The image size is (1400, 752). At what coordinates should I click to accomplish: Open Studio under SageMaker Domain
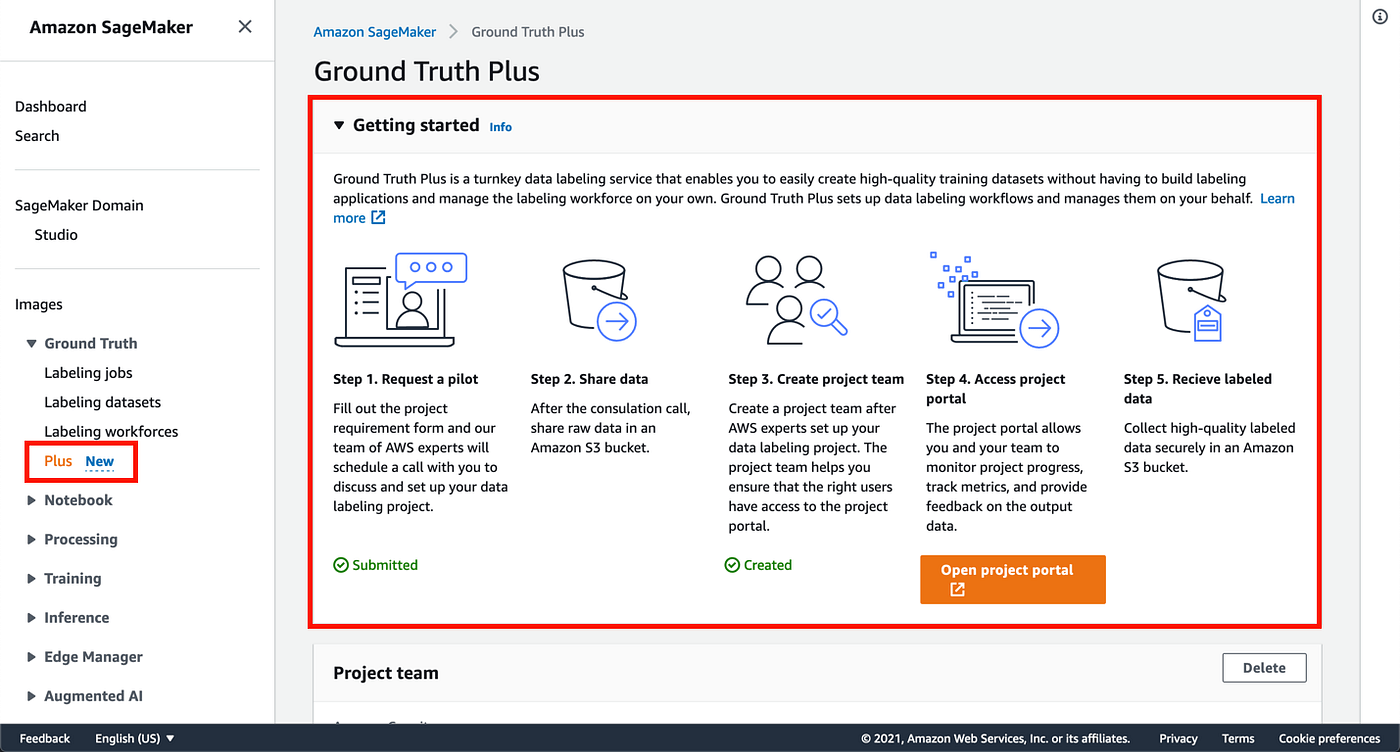pyautogui.click(x=56, y=235)
